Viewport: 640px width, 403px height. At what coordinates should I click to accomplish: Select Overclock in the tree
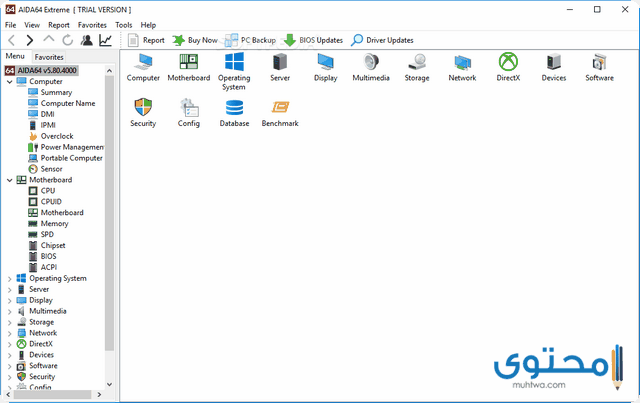pyautogui.click(x=51, y=136)
